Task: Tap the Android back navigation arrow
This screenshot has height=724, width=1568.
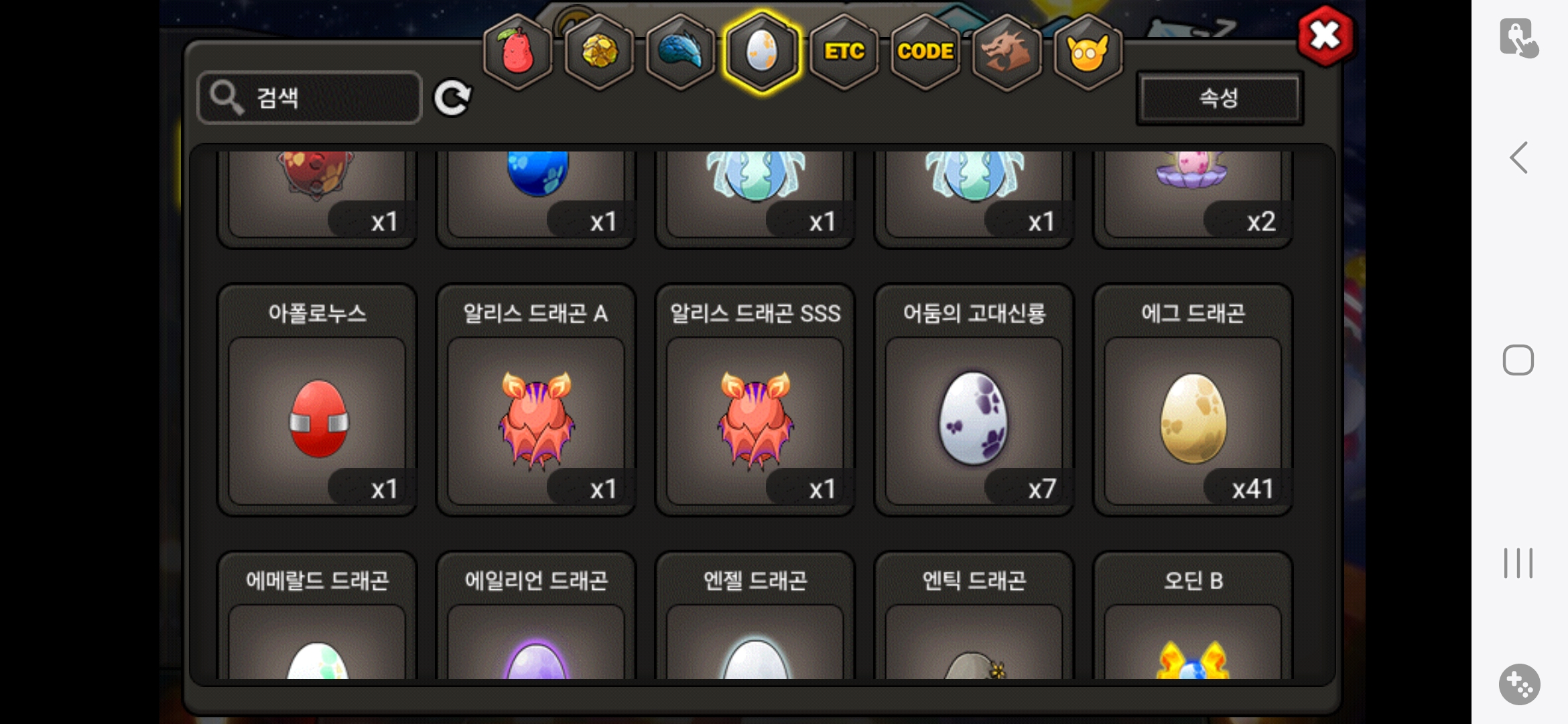Action: pyautogui.click(x=1518, y=158)
